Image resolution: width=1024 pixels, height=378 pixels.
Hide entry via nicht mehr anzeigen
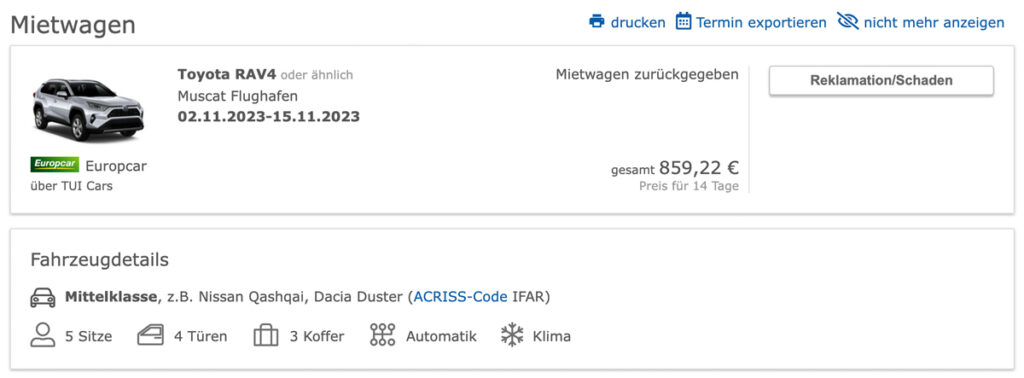pyautogui.click(x=934, y=22)
